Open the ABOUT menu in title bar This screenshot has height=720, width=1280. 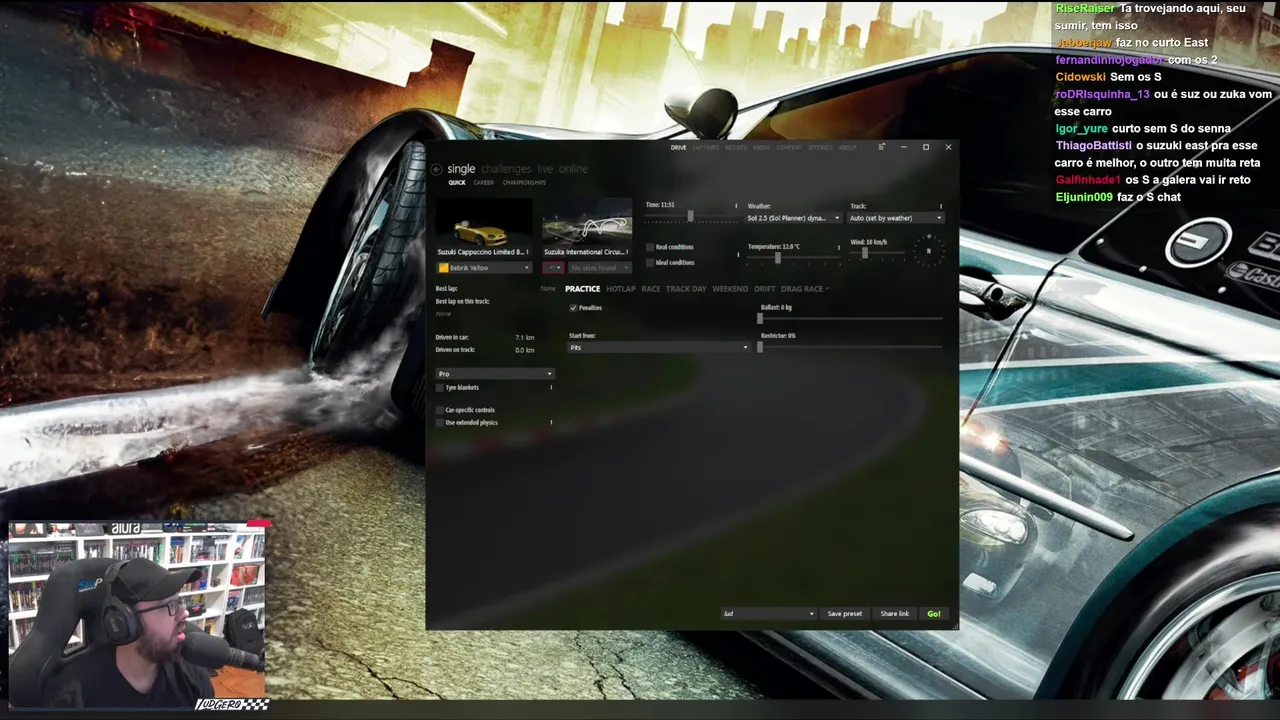847,148
